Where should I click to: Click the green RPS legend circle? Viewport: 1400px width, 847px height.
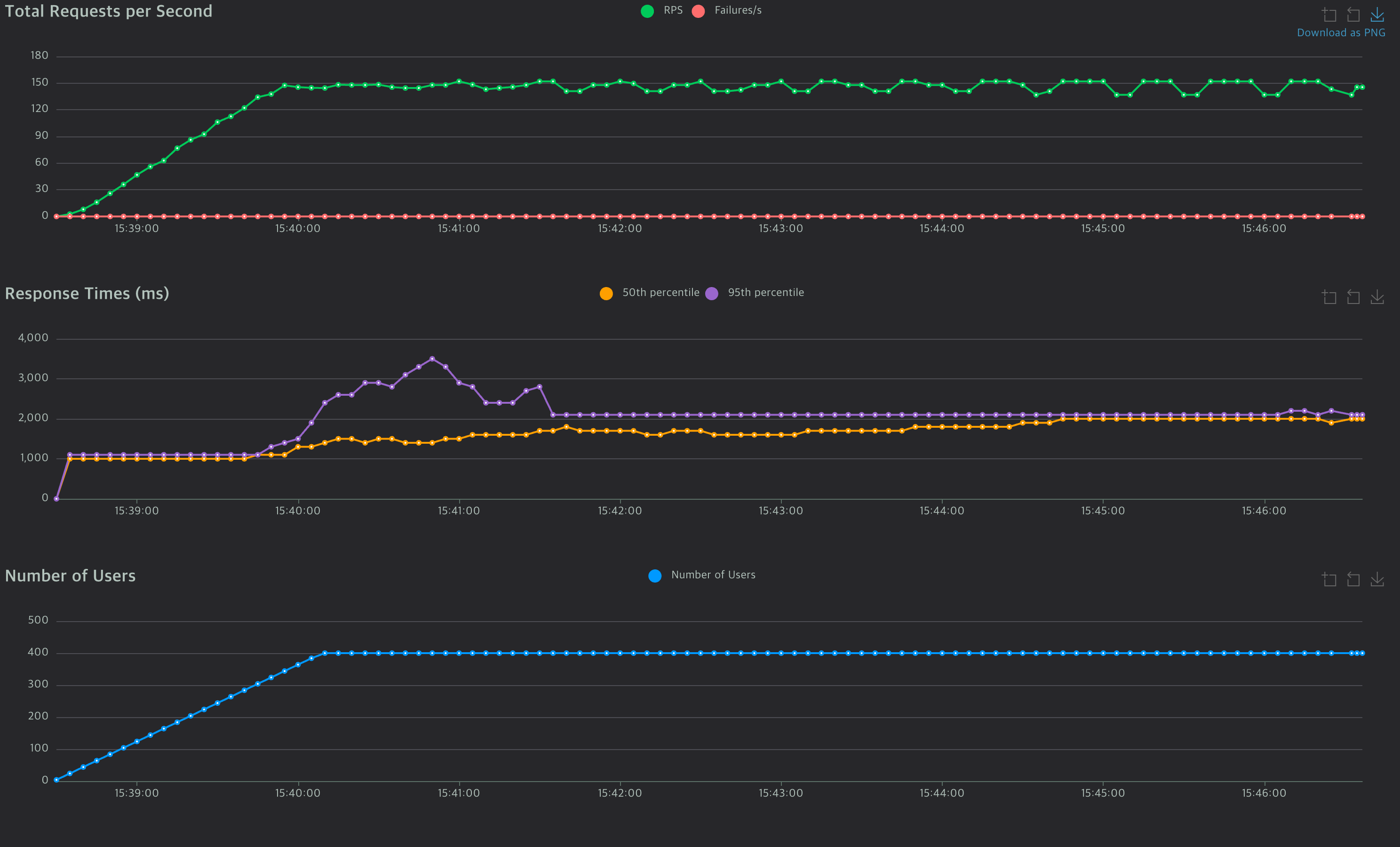click(647, 11)
